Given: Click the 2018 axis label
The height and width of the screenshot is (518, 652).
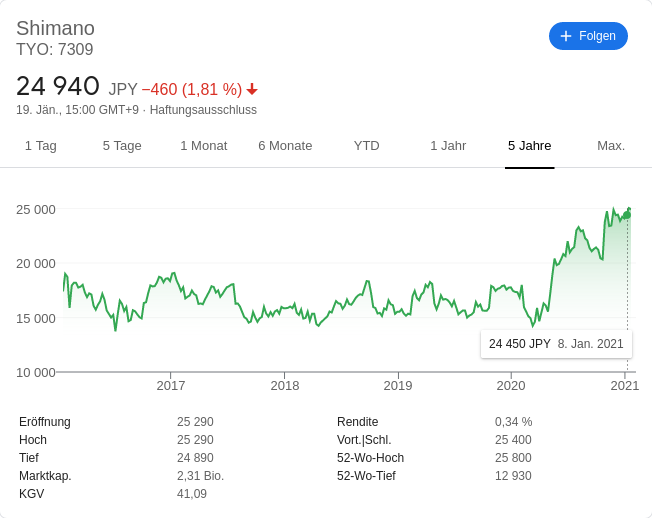Looking at the screenshot, I should tap(285, 386).
